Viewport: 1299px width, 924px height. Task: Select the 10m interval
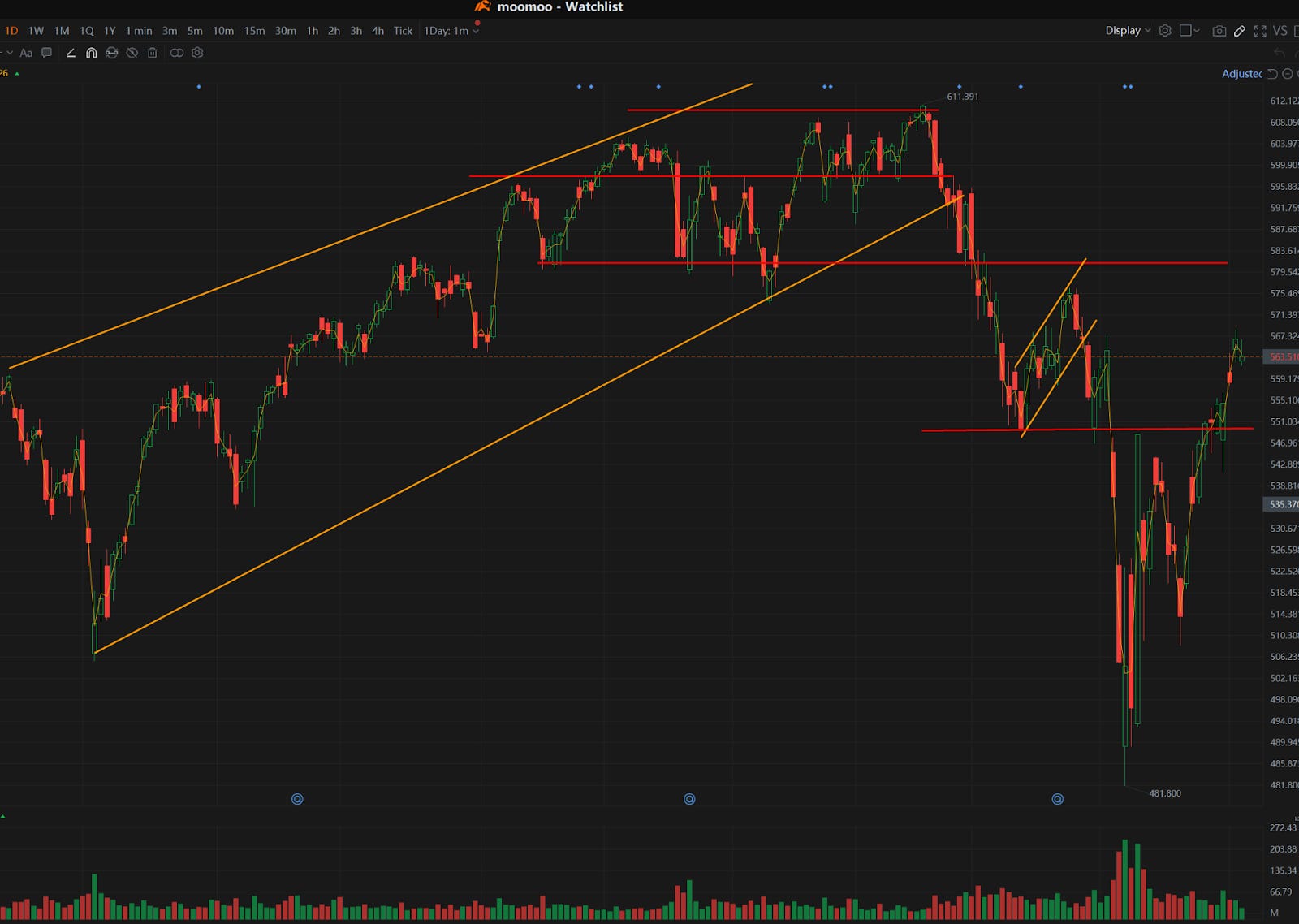(223, 31)
